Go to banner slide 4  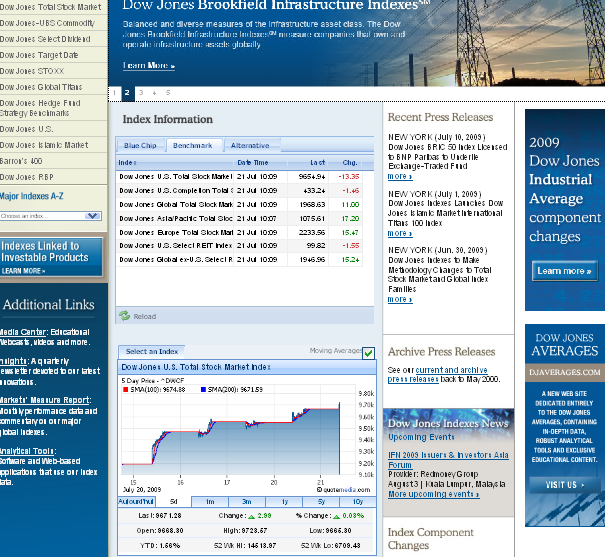point(154,93)
